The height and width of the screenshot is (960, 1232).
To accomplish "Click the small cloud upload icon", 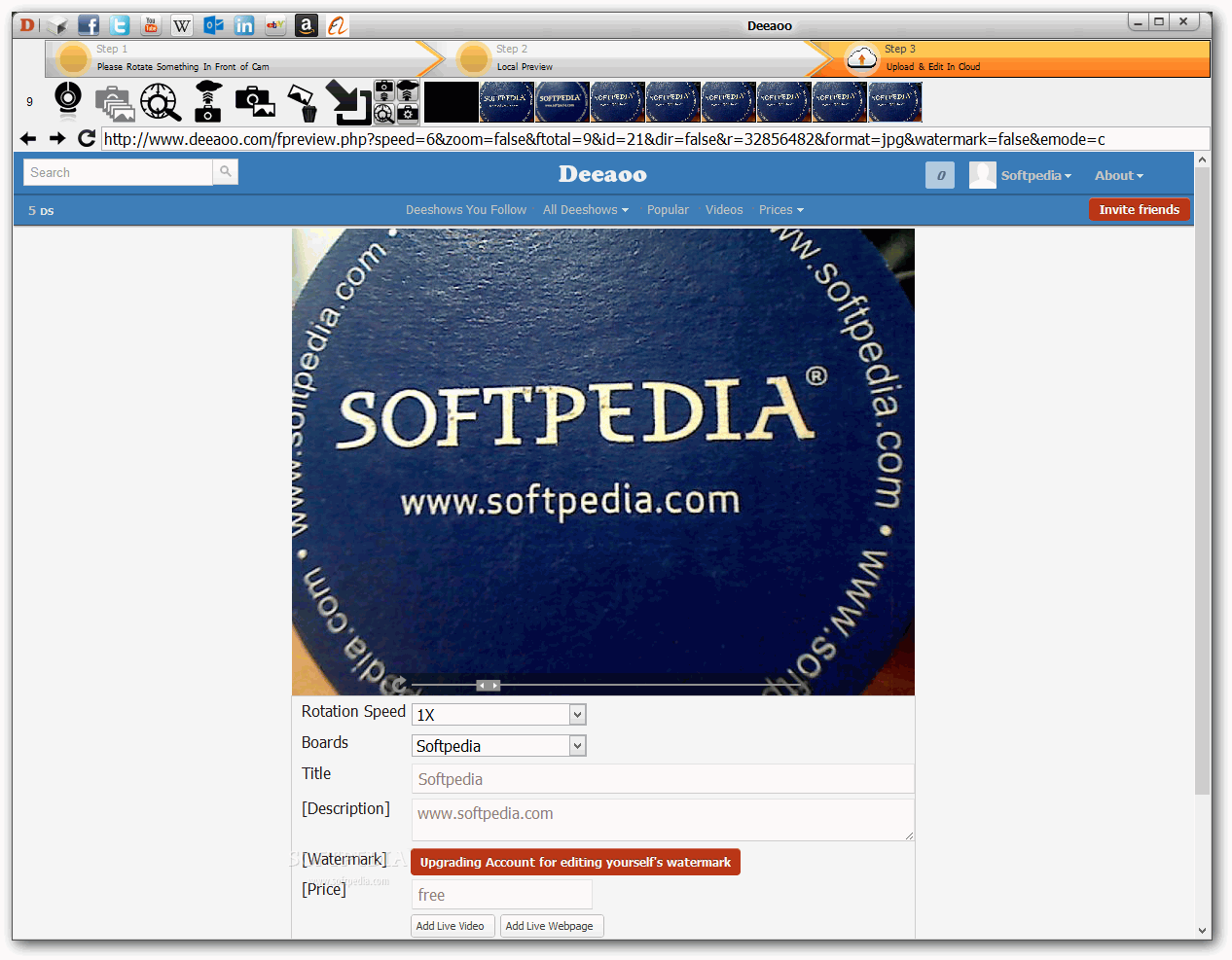I will tap(408, 91).
